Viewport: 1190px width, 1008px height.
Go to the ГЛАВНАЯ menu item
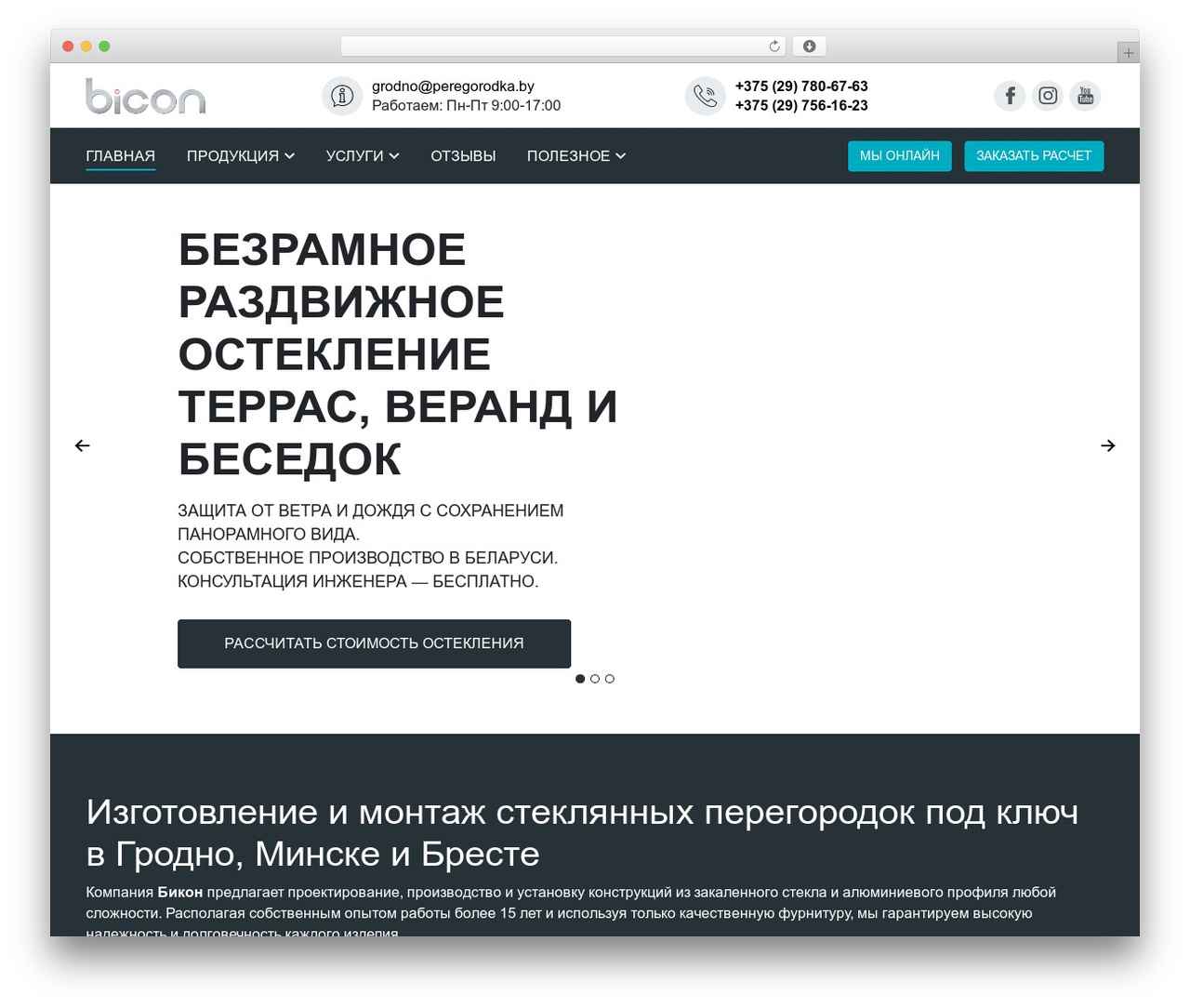click(121, 156)
